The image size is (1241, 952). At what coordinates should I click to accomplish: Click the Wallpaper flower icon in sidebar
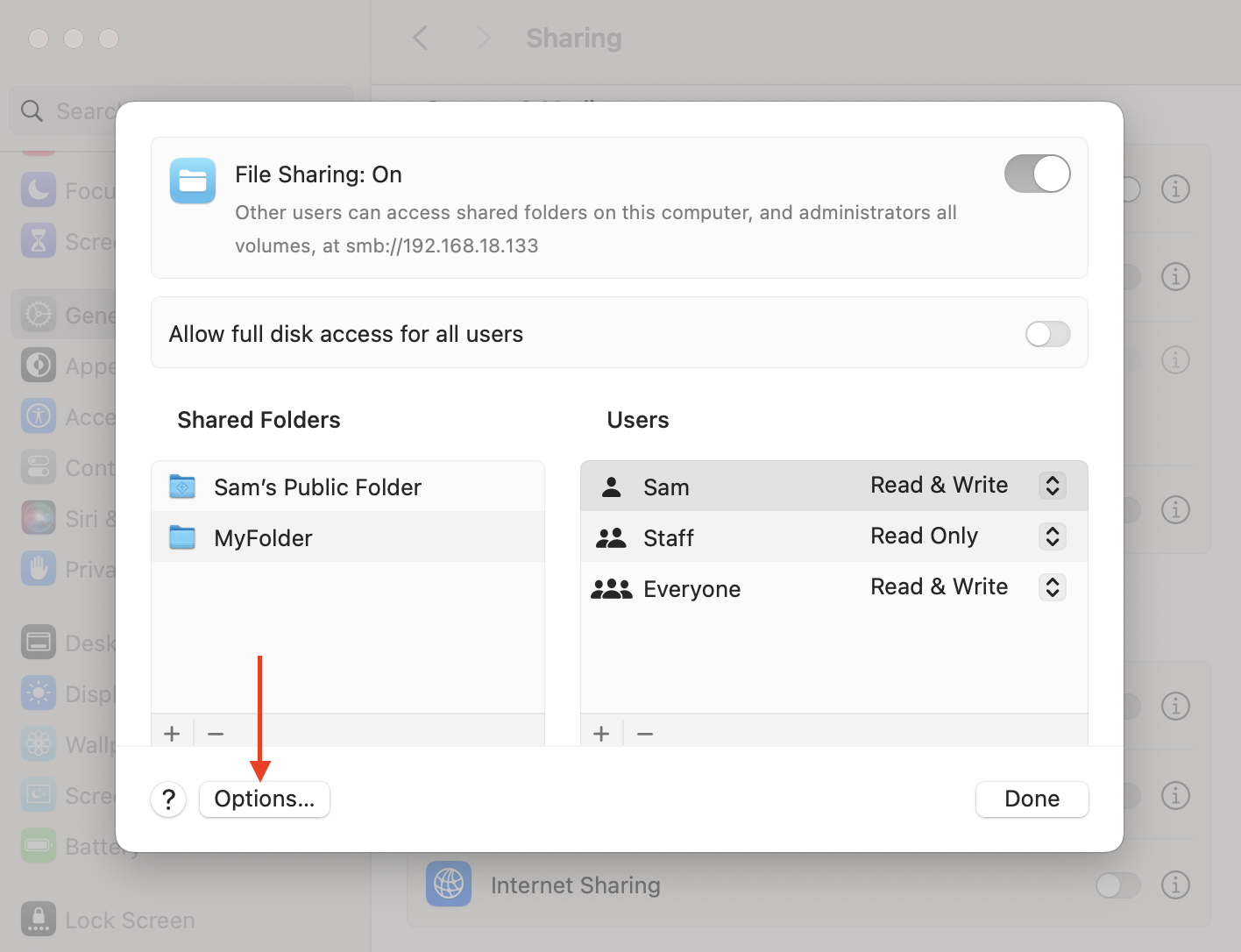(39, 744)
